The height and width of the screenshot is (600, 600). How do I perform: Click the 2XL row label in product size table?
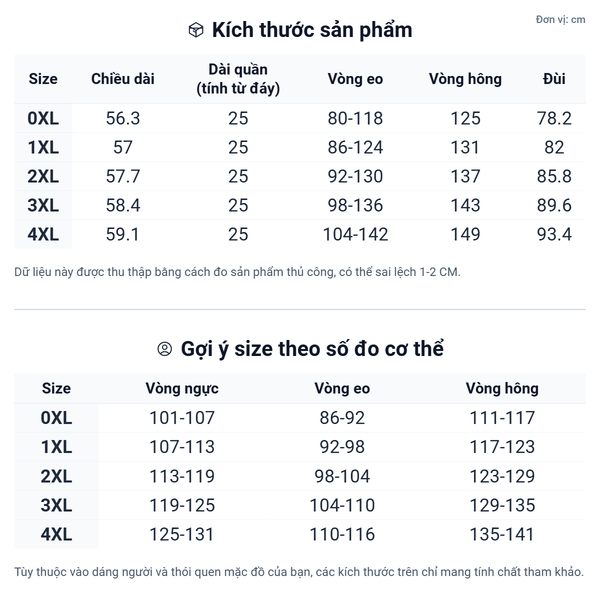click(x=43, y=177)
